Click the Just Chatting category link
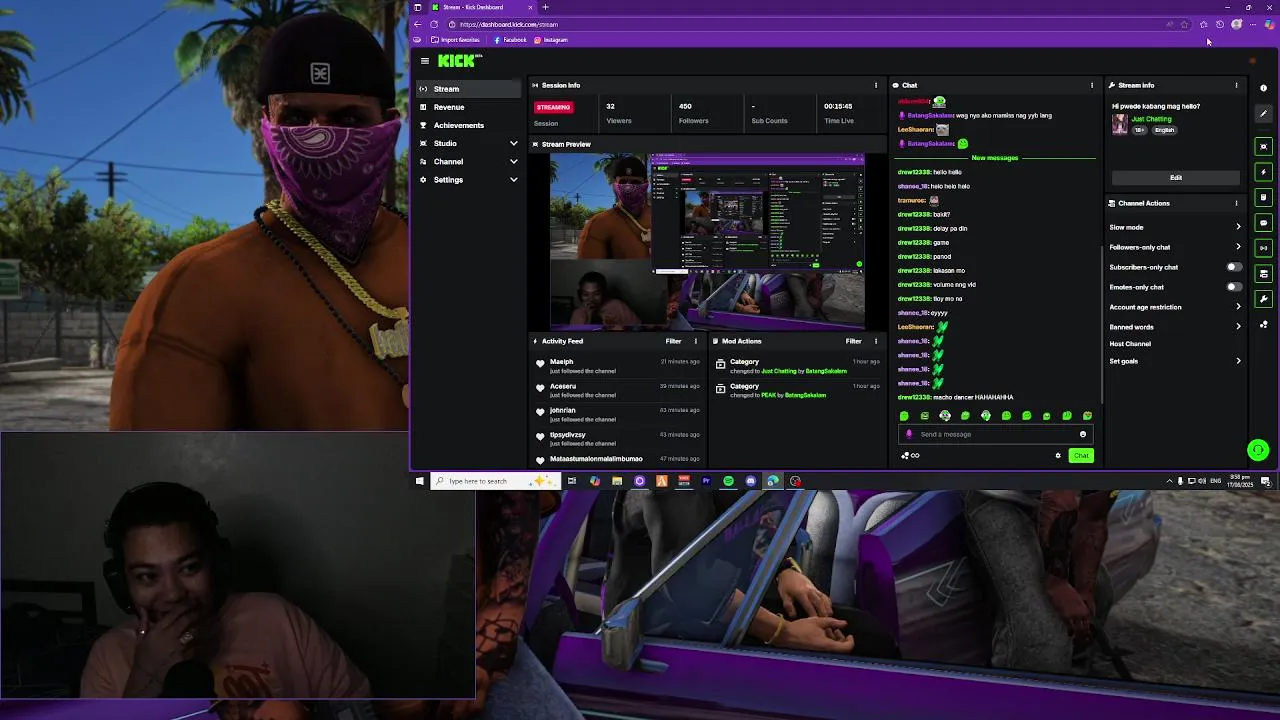 point(1151,119)
